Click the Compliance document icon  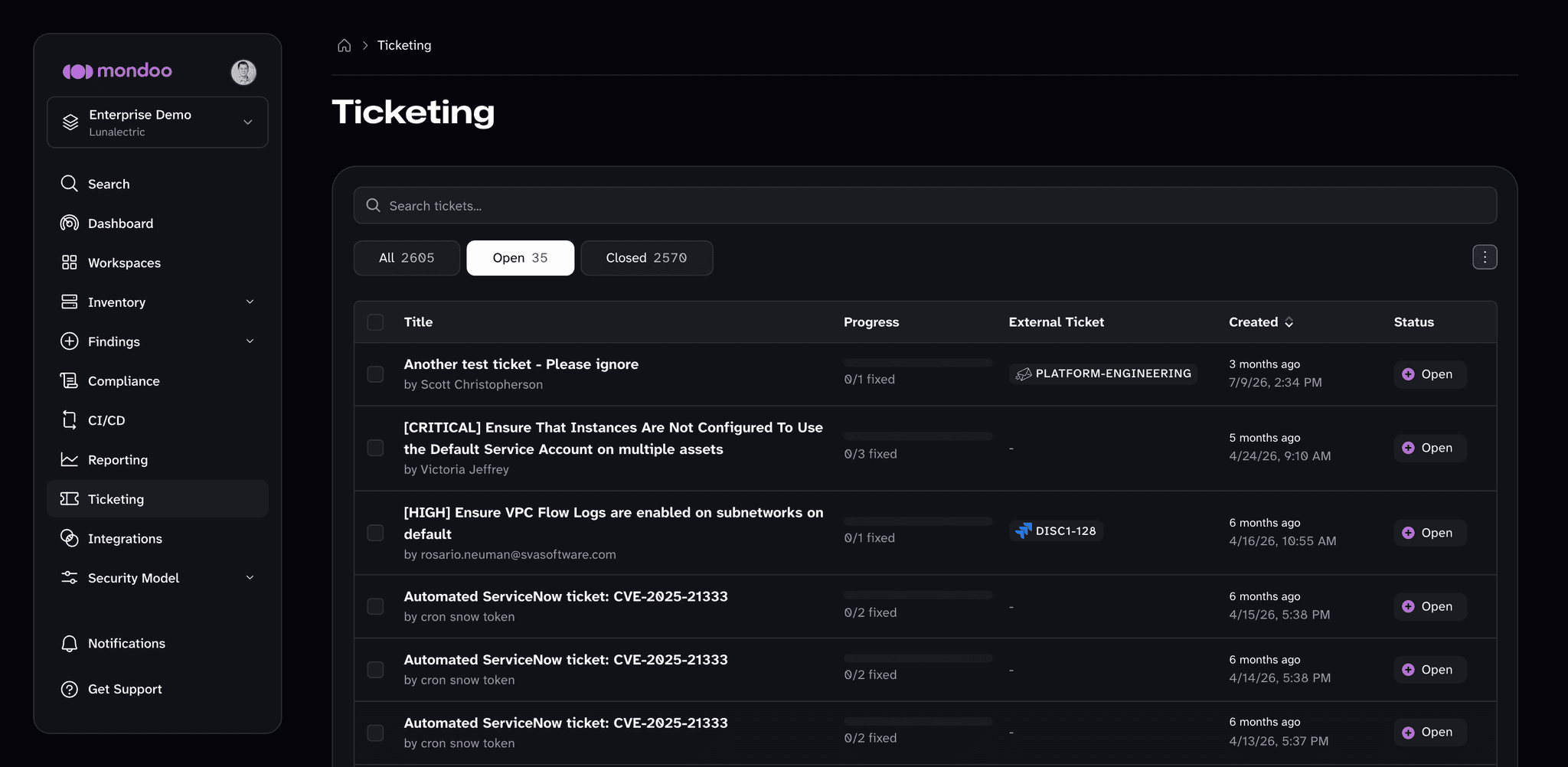pos(69,380)
